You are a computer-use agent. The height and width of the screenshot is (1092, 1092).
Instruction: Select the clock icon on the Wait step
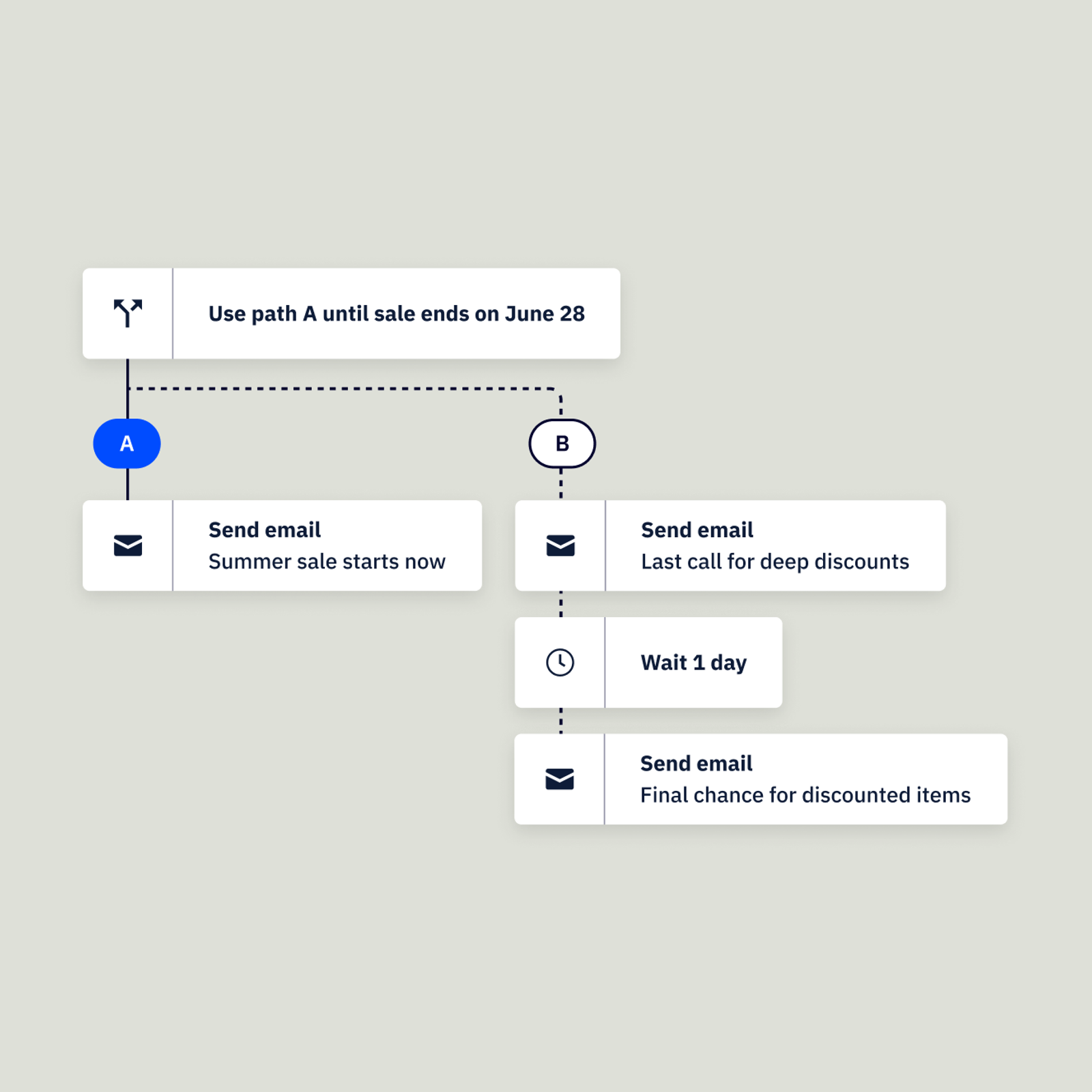point(560,662)
